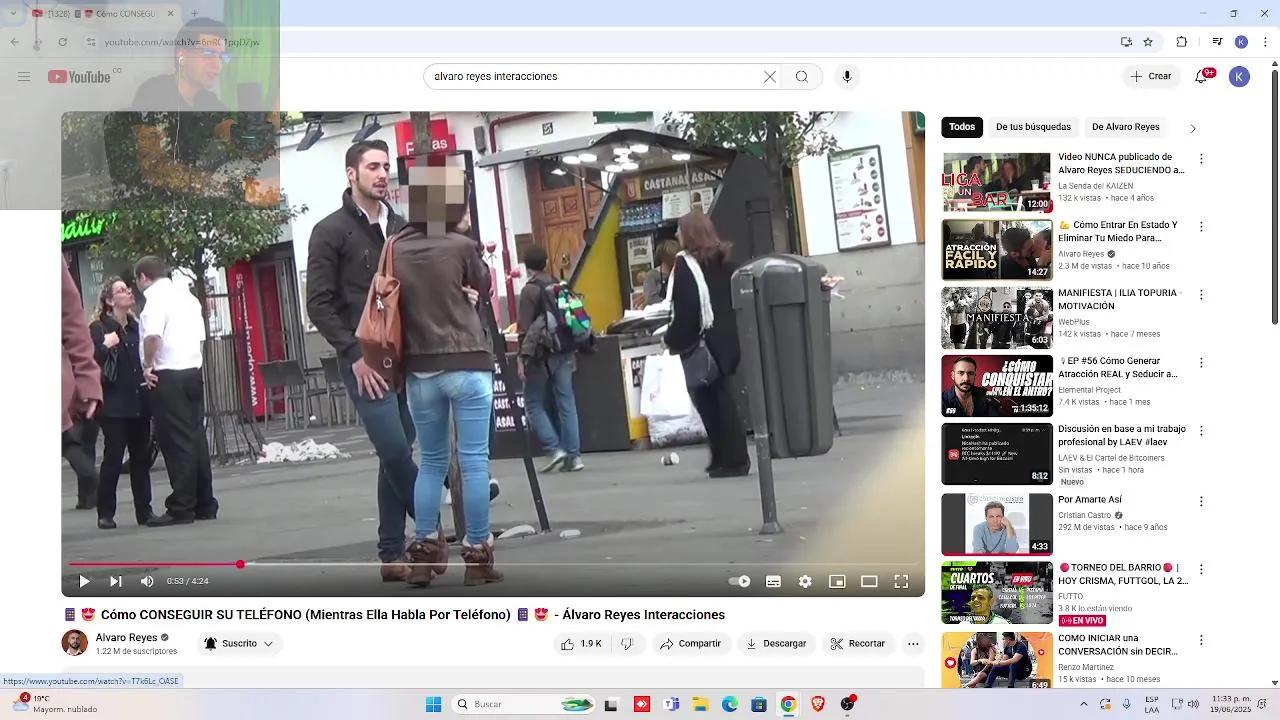Switch to theater mode view
Image resolution: width=1280 pixels, height=720 pixels.
pyautogui.click(x=869, y=581)
